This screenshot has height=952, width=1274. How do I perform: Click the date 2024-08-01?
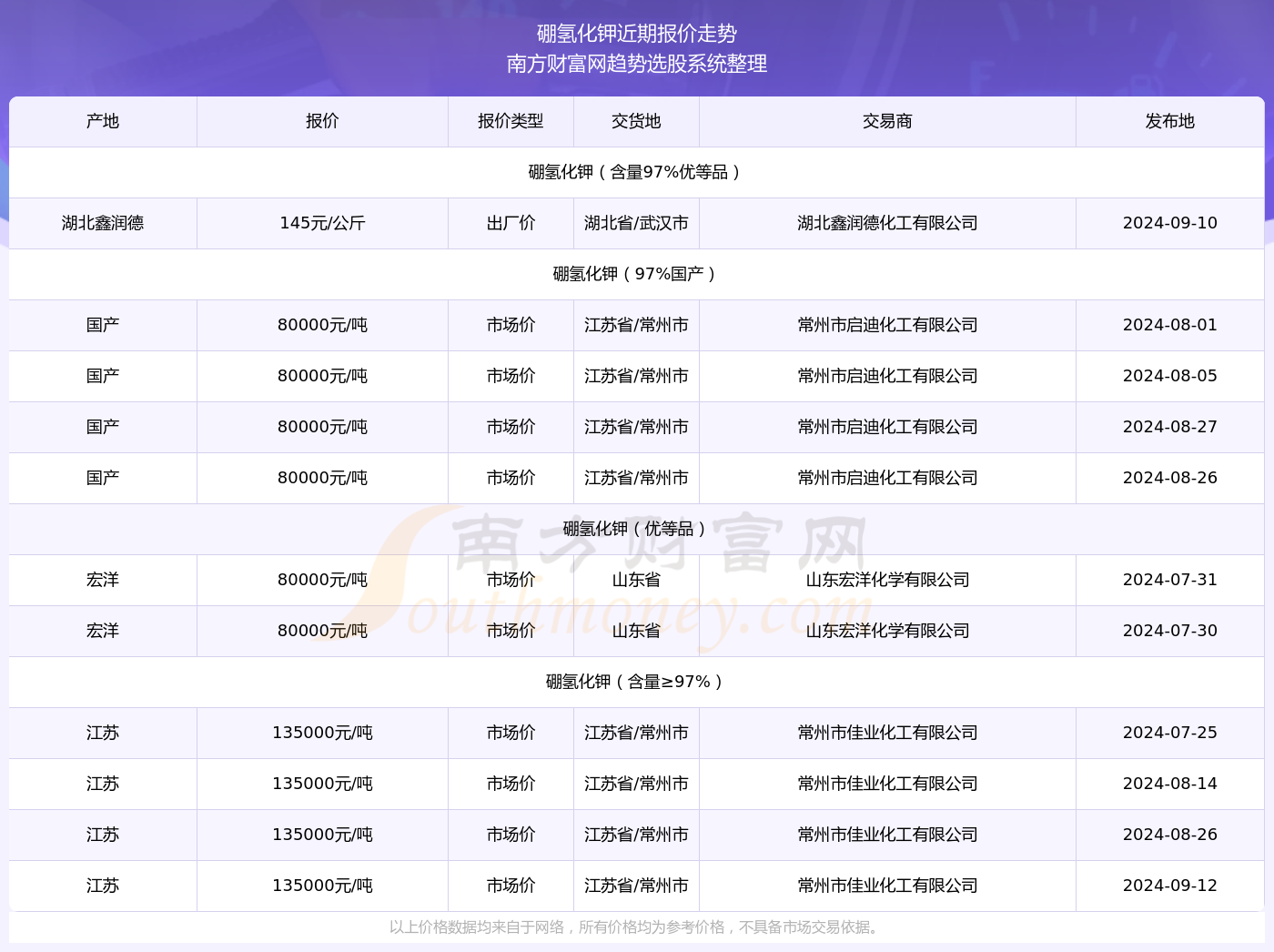pyautogui.click(x=1170, y=325)
